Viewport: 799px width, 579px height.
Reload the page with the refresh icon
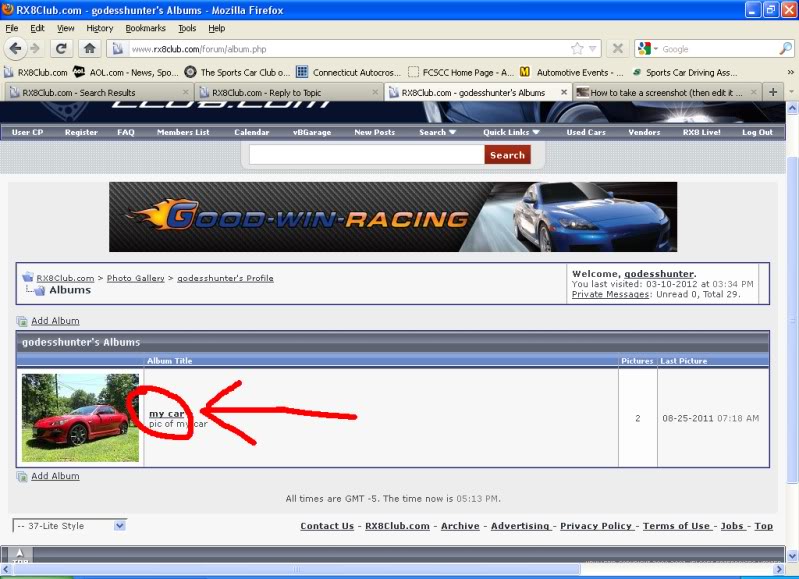61,49
